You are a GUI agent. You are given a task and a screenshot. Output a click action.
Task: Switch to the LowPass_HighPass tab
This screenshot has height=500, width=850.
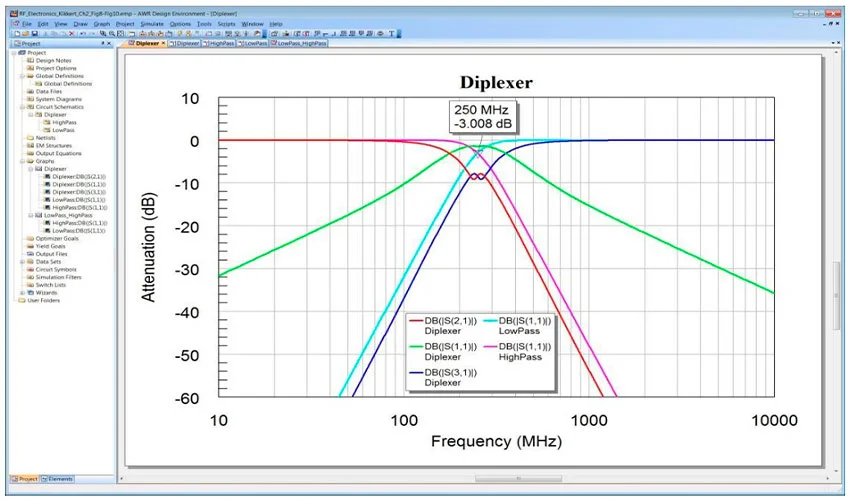(x=301, y=44)
